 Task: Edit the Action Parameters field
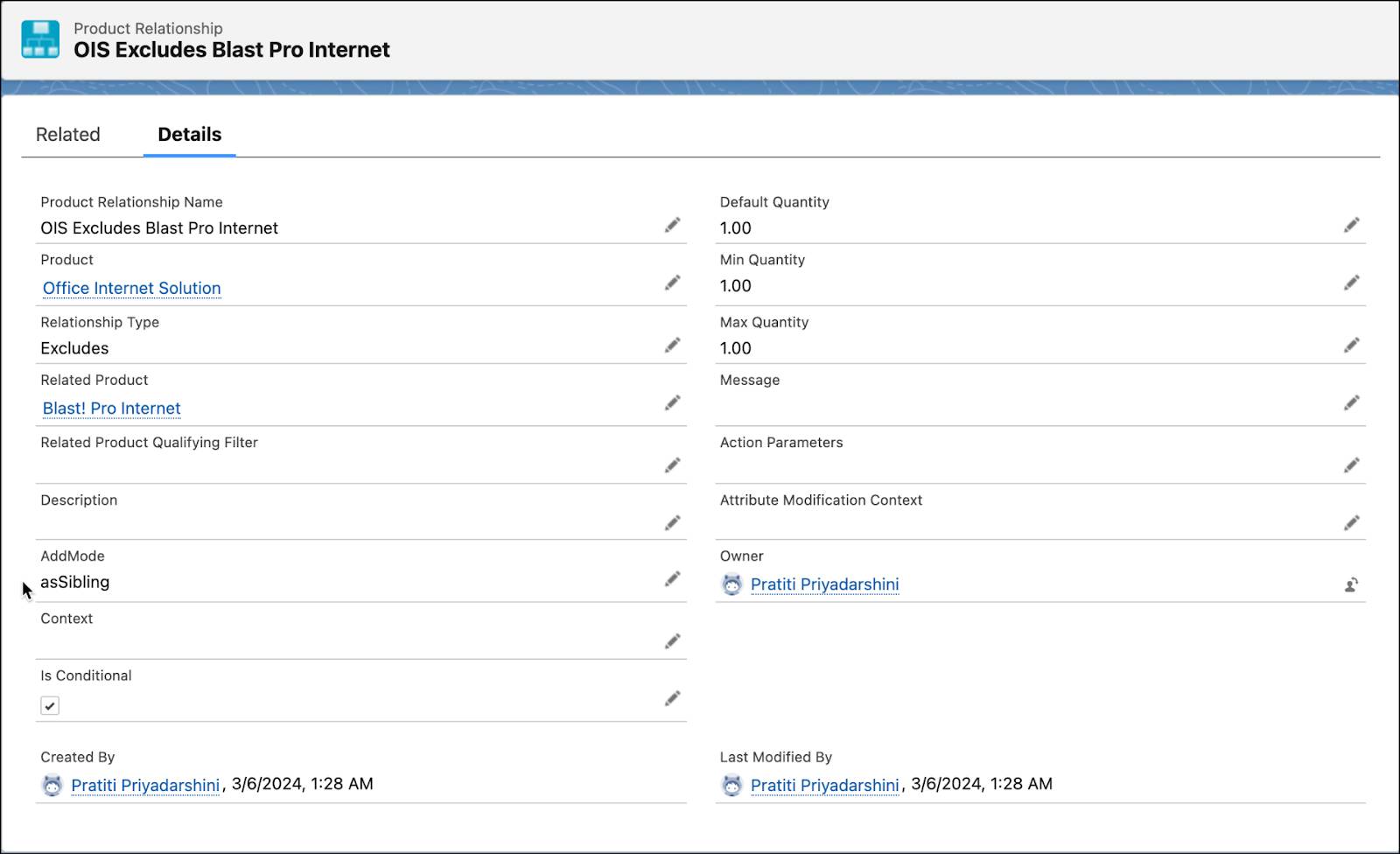click(x=1352, y=465)
